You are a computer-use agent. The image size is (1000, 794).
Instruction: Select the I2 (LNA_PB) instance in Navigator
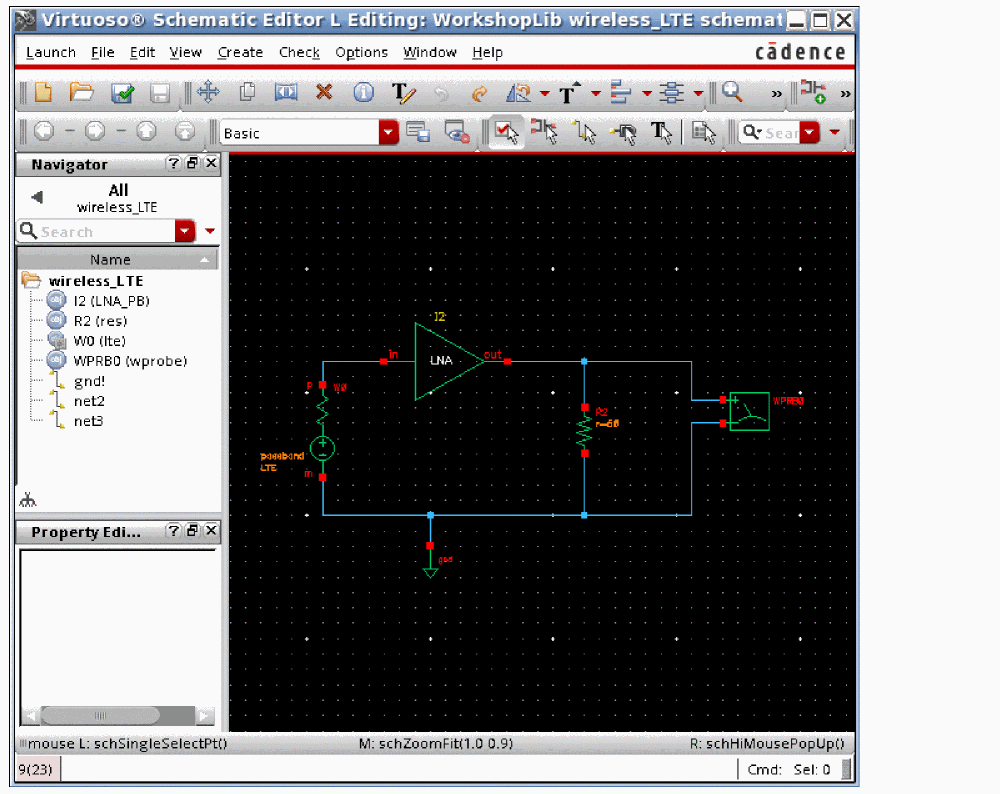(112, 301)
